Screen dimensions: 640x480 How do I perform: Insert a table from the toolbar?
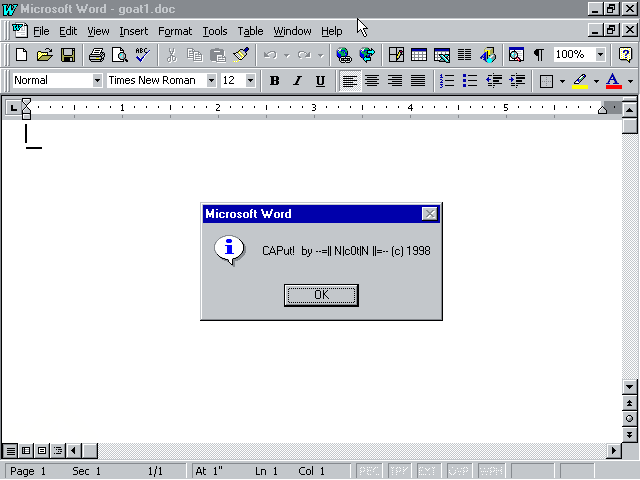pyautogui.click(x=419, y=55)
